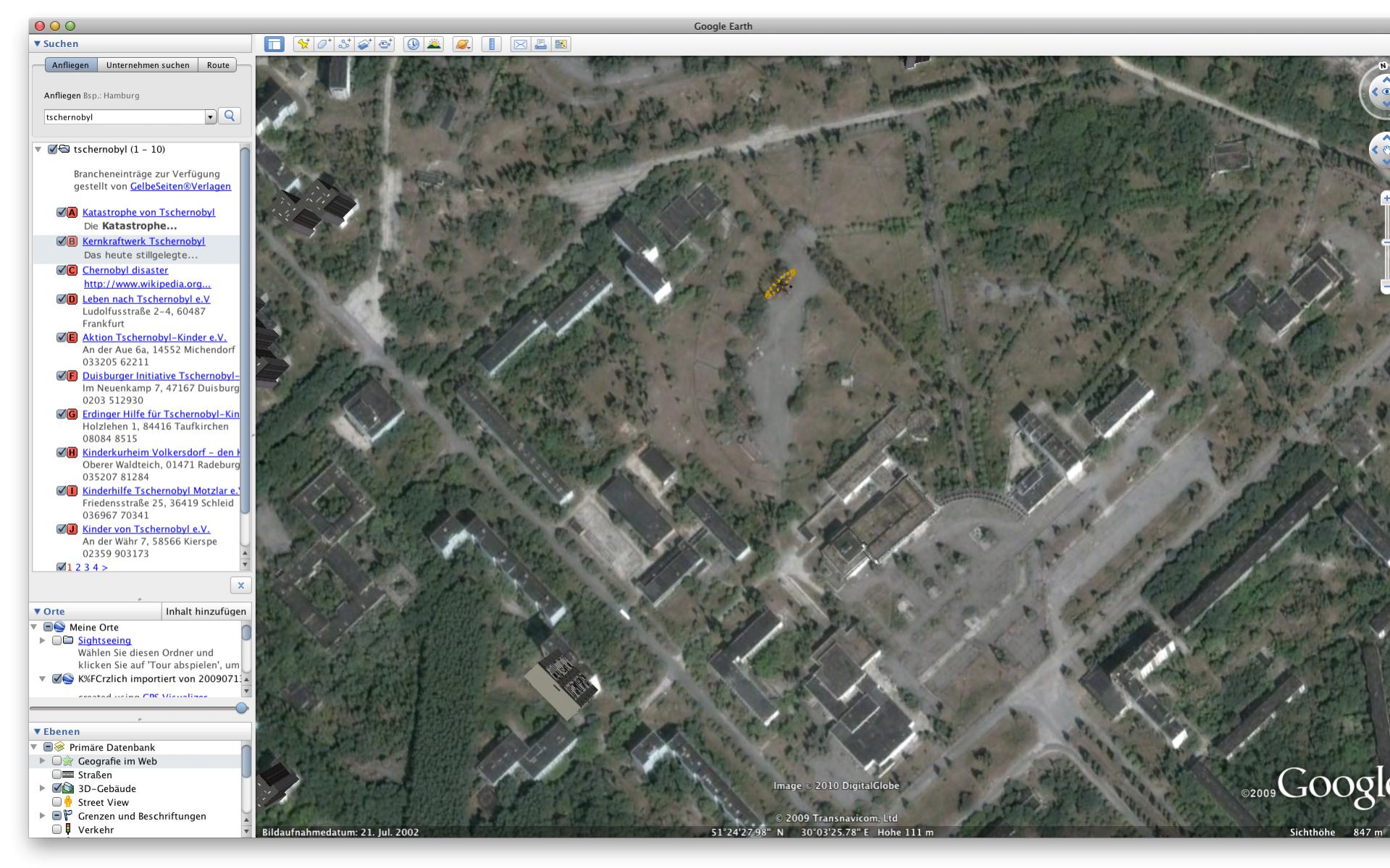The width and height of the screenshot is (1390, 868).
Task: Toggle the sidebar visibility icon in toolbar
Action: (x=274, y=44)
